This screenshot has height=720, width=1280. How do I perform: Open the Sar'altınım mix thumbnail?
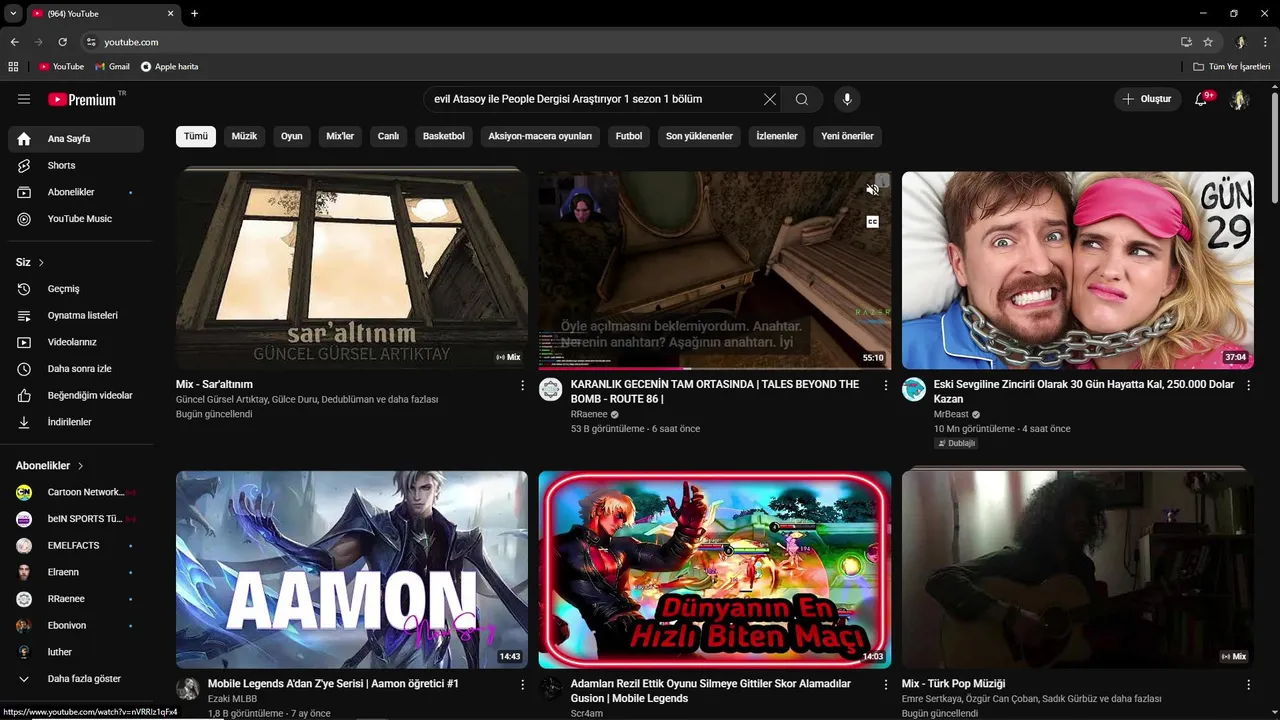(352, 270)
